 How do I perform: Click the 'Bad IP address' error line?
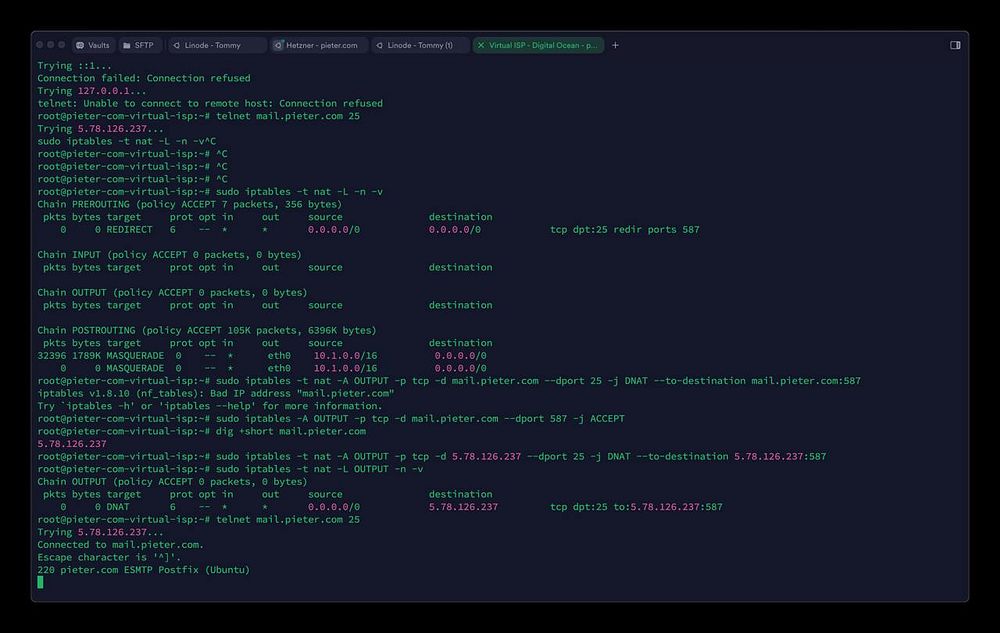216,393
